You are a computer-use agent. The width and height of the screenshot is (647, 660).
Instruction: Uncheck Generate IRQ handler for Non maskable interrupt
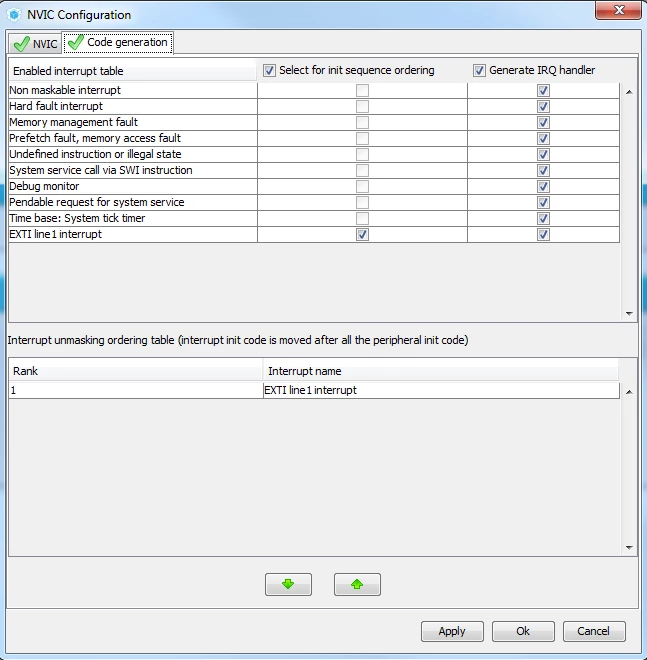click(543, 90)
